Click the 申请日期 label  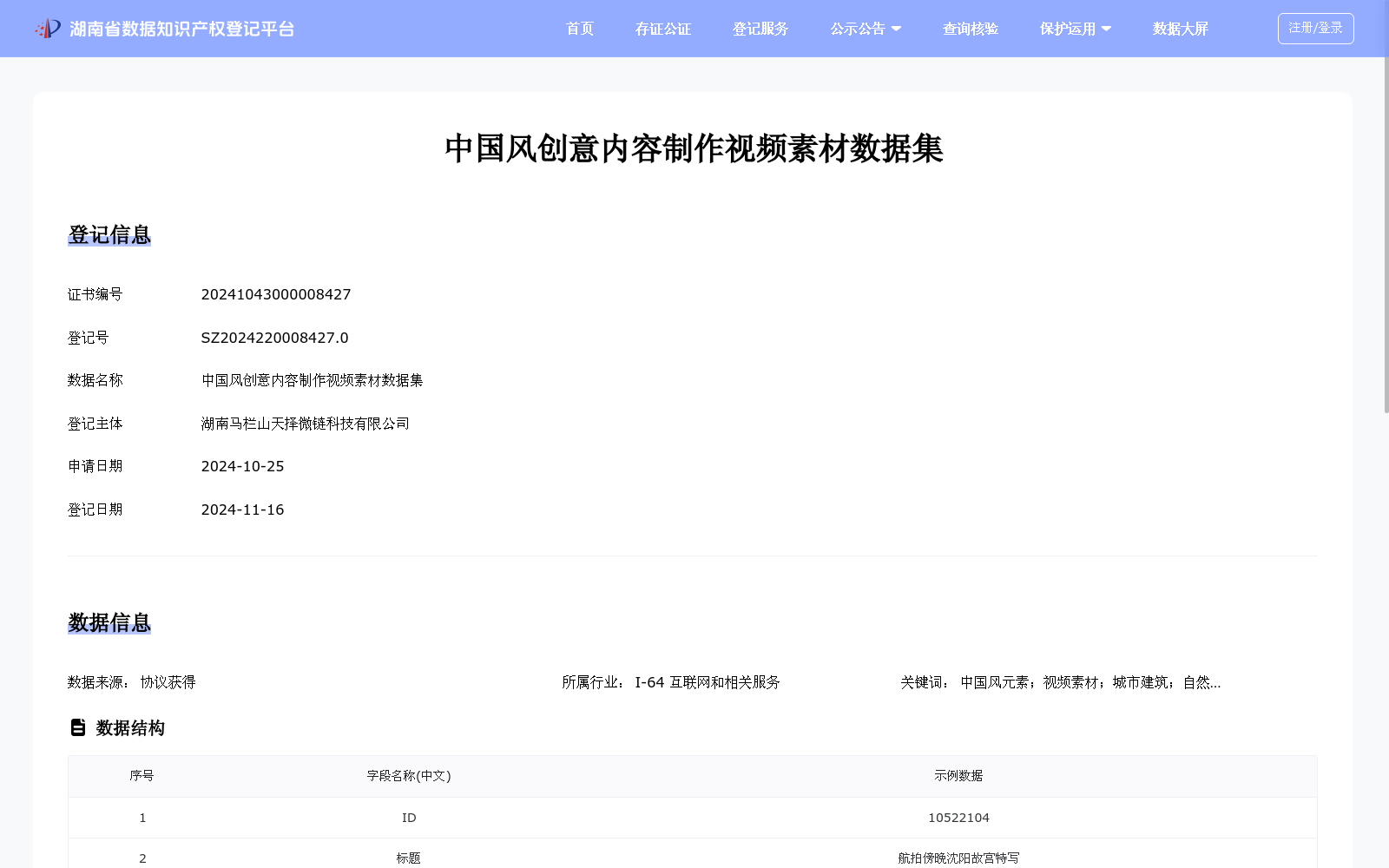coord(95,466)
